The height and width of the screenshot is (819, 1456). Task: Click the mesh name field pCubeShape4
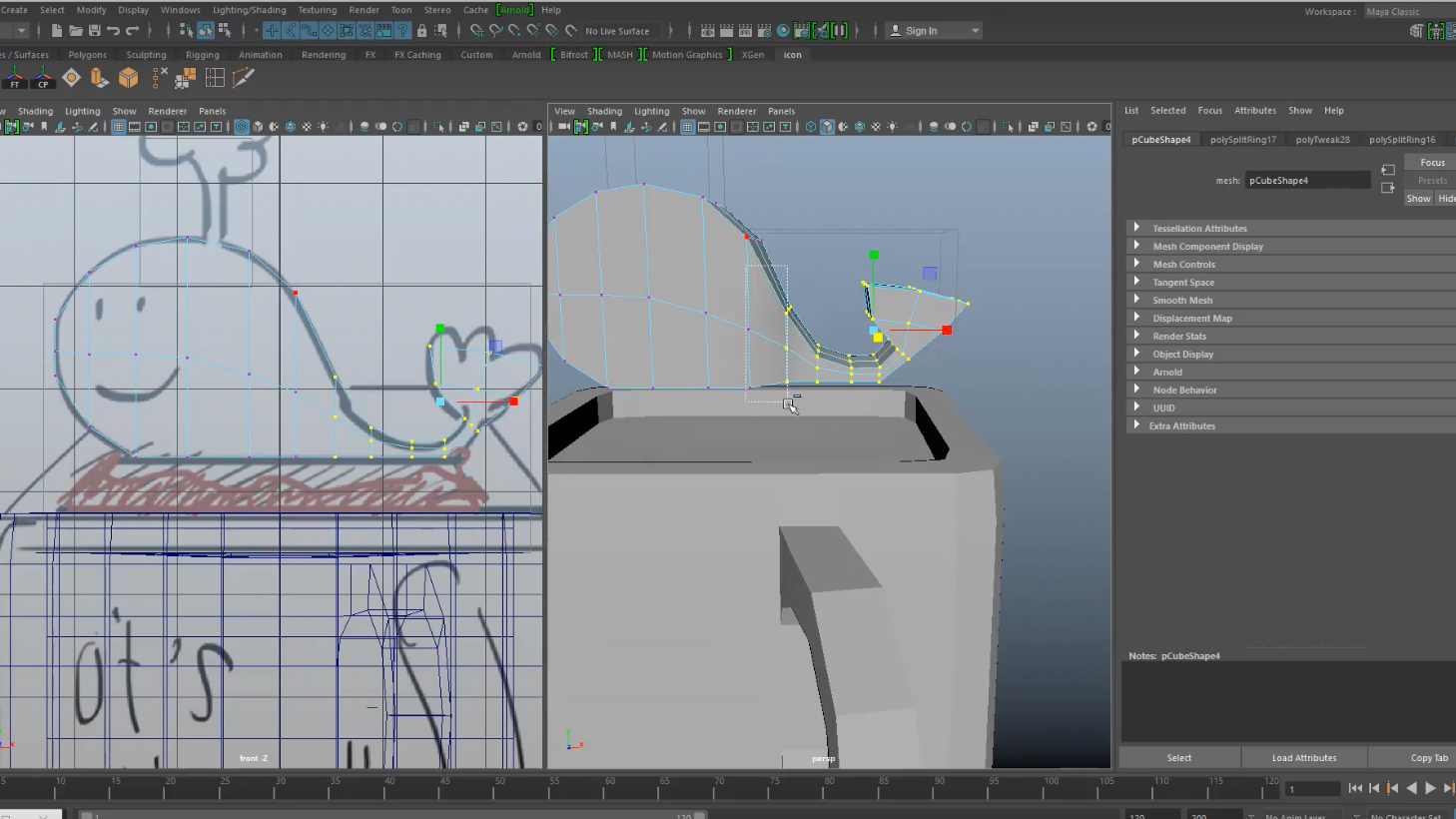click(x=1306, y=181)
